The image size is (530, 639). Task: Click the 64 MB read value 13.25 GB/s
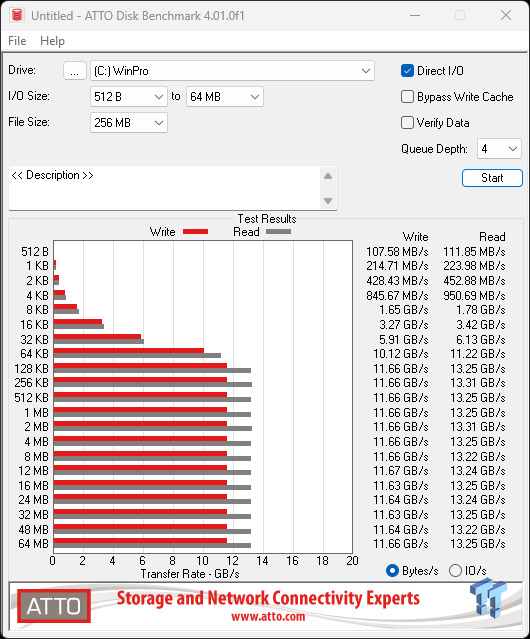pyautogui.click(x=477, y=544)
